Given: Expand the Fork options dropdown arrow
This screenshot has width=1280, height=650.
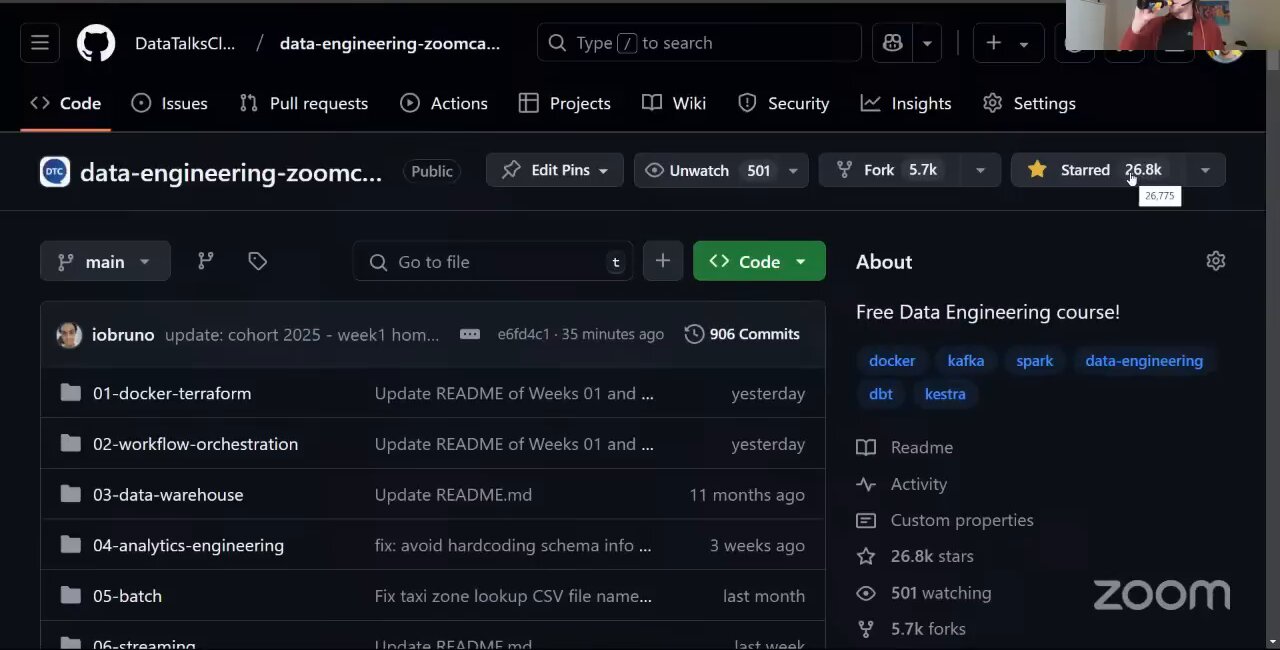Looking at the screenshot, I should (980, 170).
